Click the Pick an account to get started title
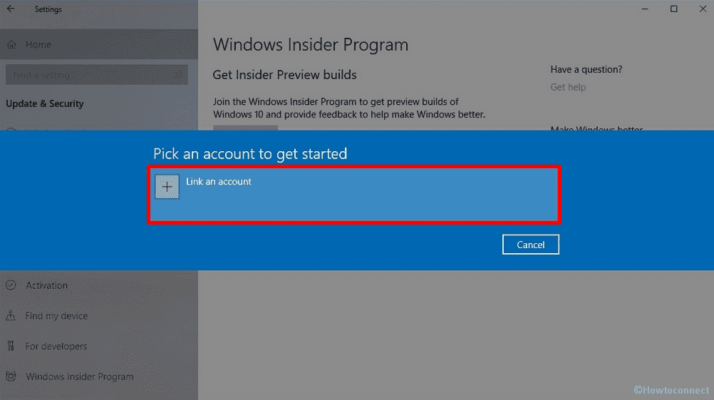This screenshot has height=400, width=714. pyautogui.click(x=250, y=154)
